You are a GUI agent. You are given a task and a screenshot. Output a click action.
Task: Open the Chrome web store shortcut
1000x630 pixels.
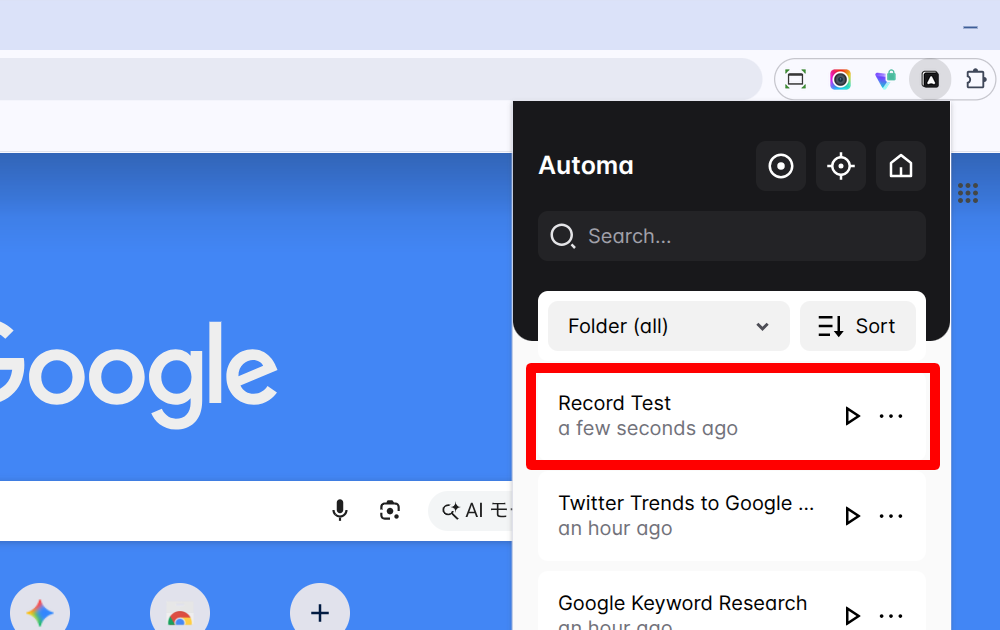(180, 611)
